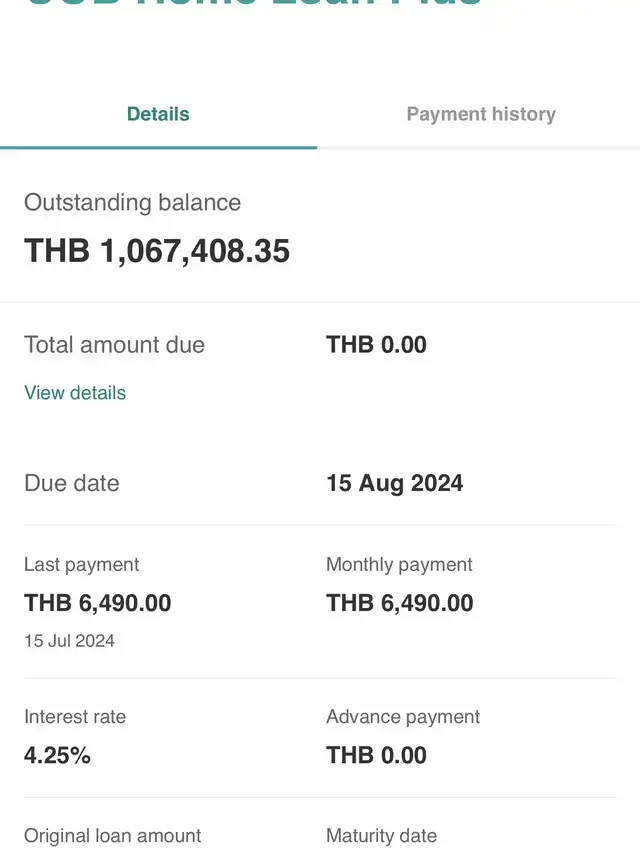The image size is (640, 855).
Task: Click the Last payment label
Action: point(81,565)
